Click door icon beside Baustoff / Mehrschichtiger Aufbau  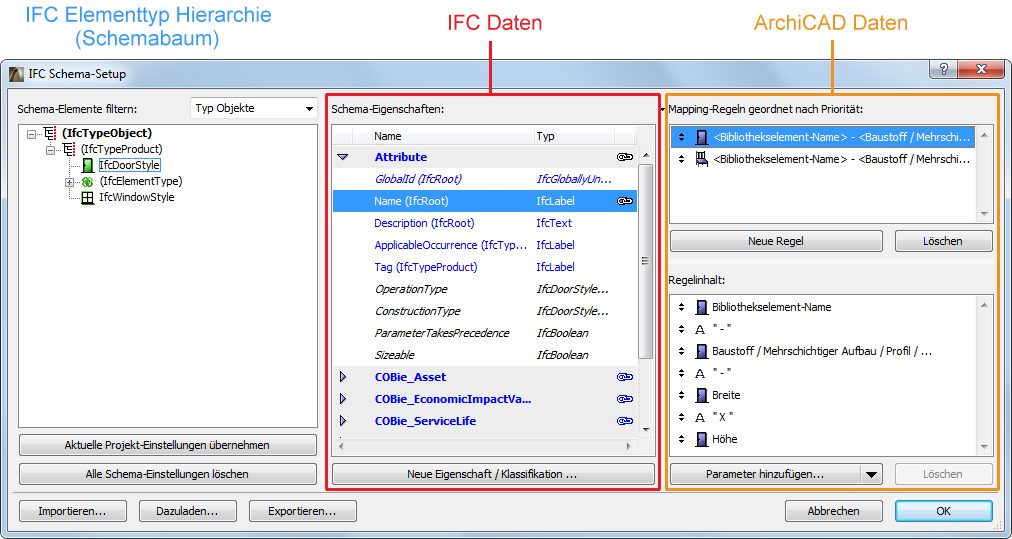click(x=701, y=351)
